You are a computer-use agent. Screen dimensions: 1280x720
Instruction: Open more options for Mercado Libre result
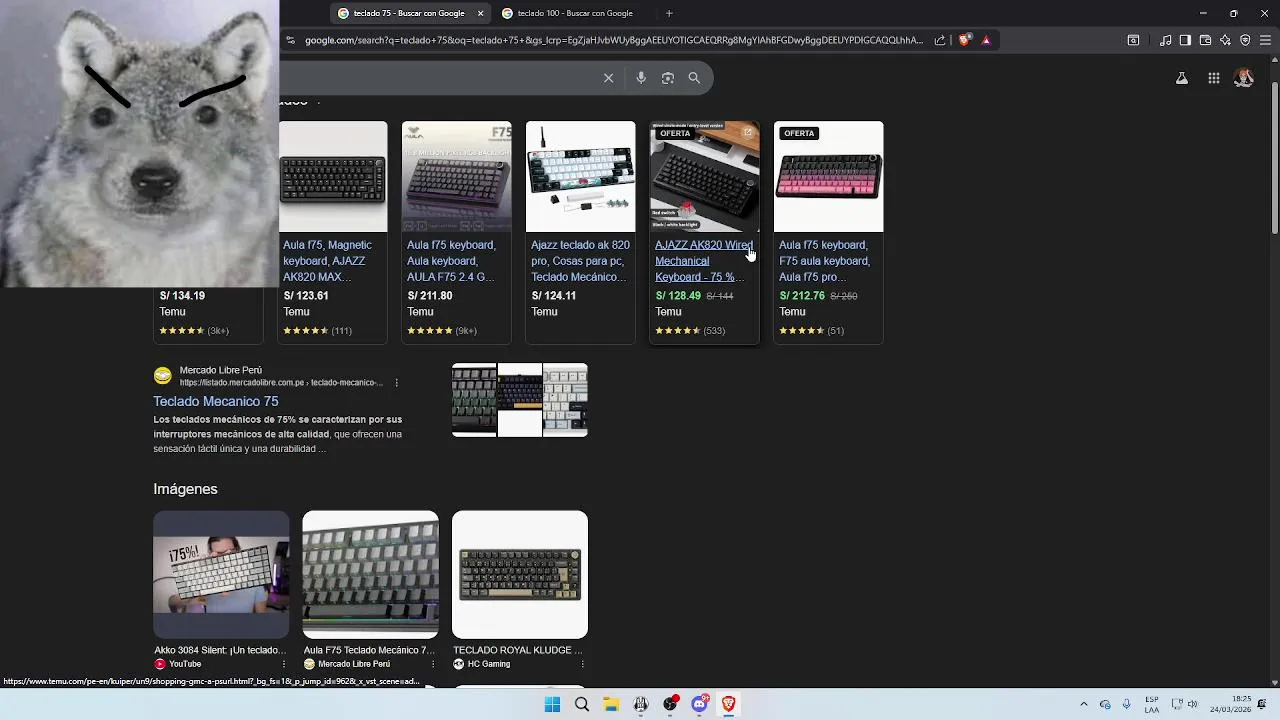click(x=396, y=383)
